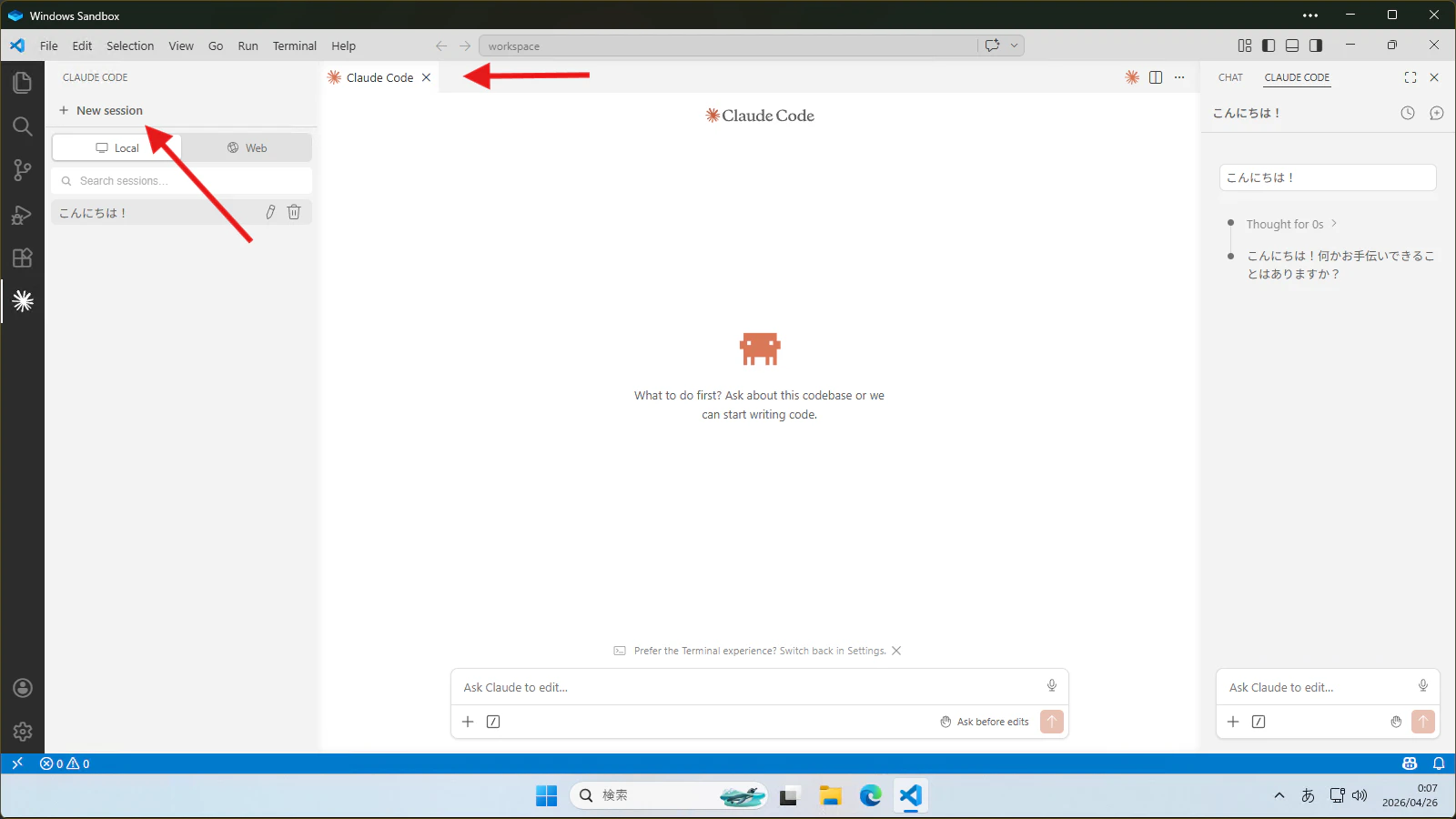Viewport: 1456px width, 819px height.
Task: Start new chat icon in right panel header
Action: [1437, 113]
